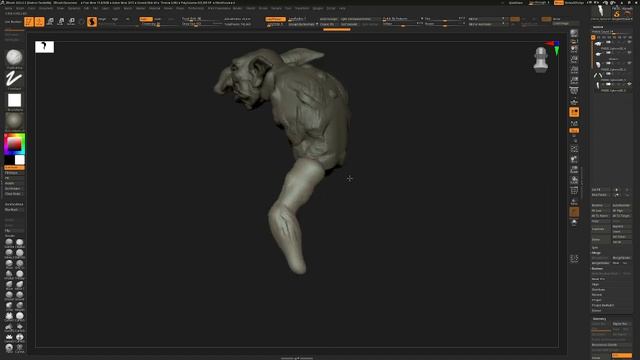640x360 pixels.
Task: Click the Xpose icon in right shelf
Action: coord(574,258)
